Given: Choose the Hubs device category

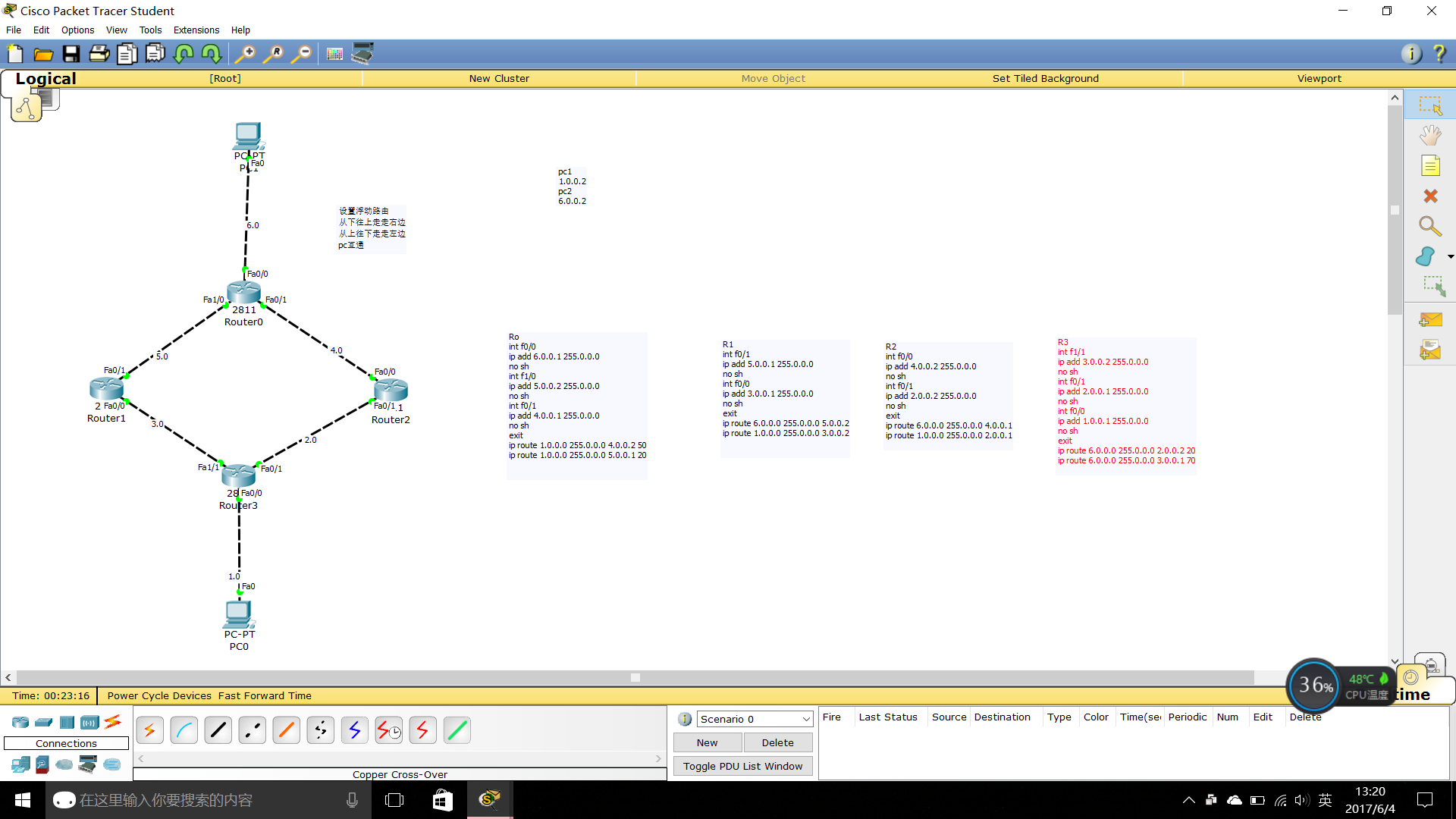Looking at the screenshot, I should (x=67, y=723).
